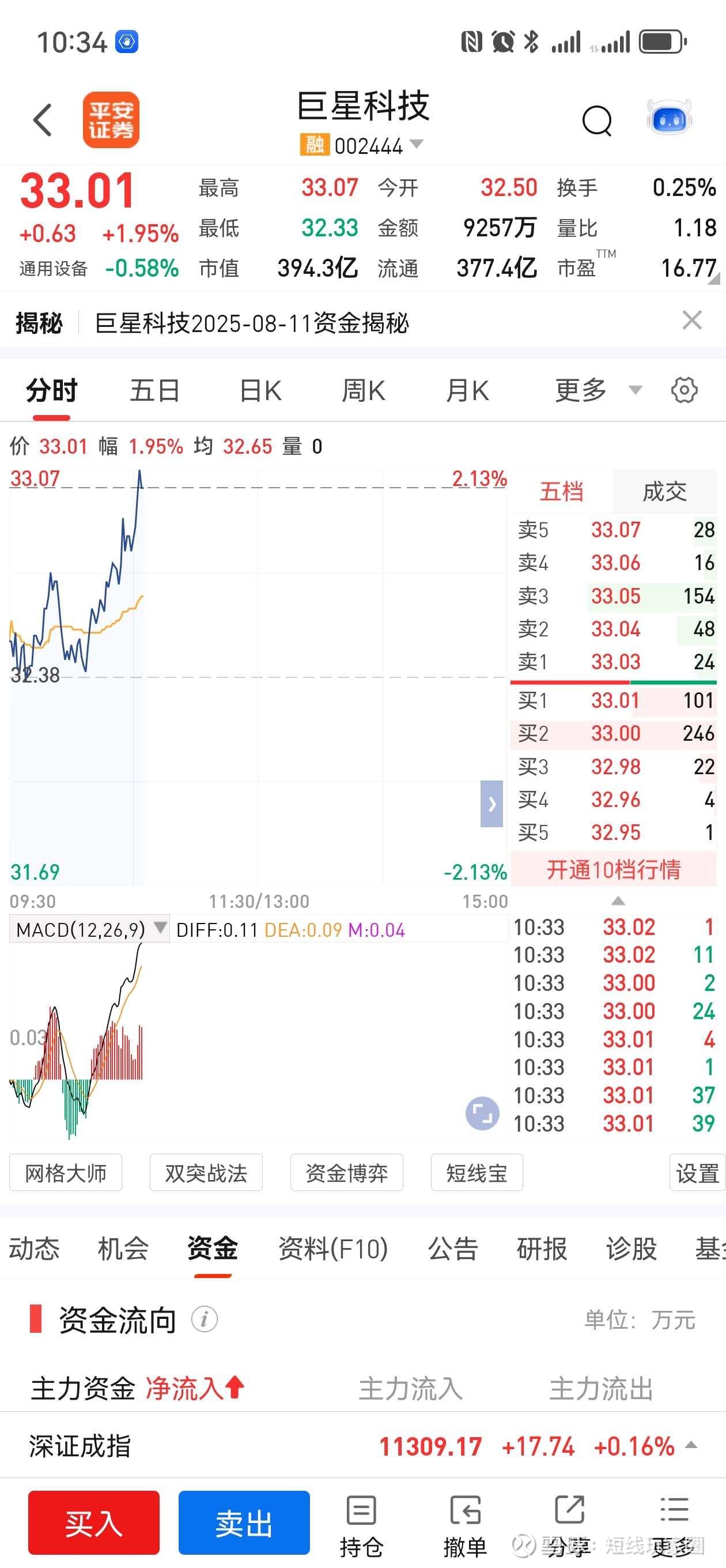This screenshot has height=1568, width=726.
Task: Tap the 资金流向 info icon
Action: (x=205, y=1318)
